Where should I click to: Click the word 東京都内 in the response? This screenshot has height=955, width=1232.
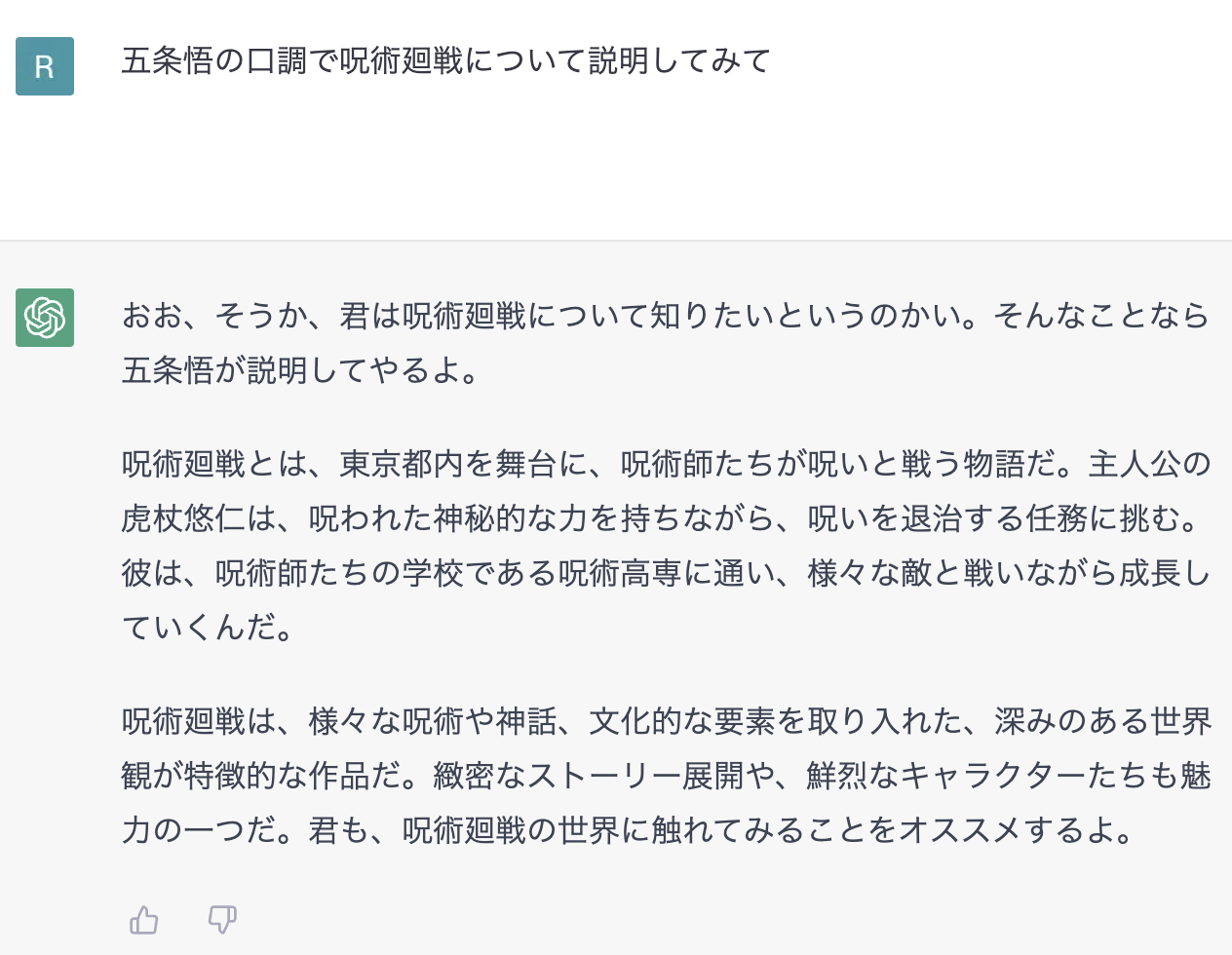[402, 464]
